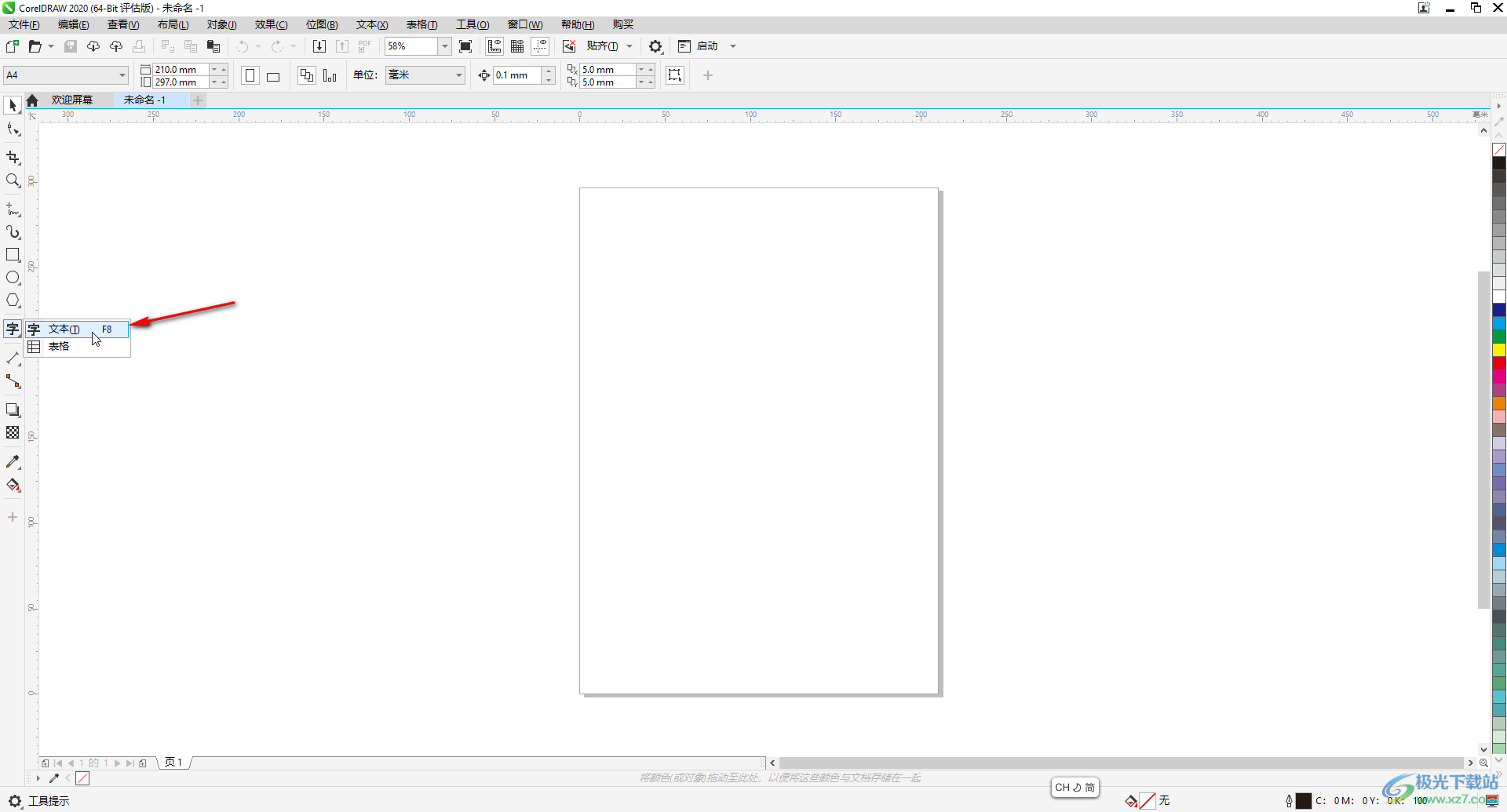Open the 位图(B) menu
This screenshot has height=812, width=1507.
tap(322, 25)
